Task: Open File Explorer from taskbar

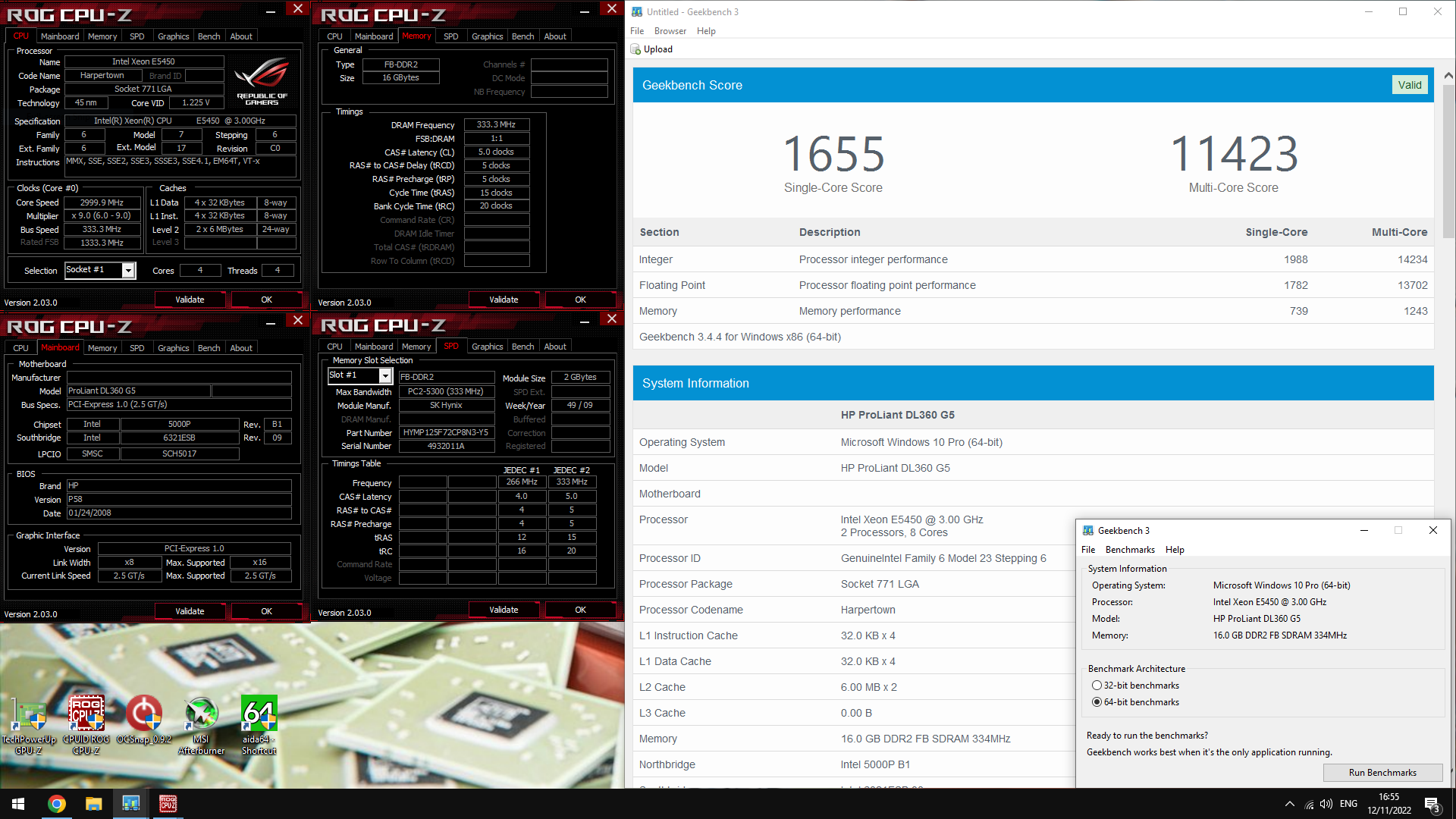Action: pyautogui.click(x=93, y=804)
